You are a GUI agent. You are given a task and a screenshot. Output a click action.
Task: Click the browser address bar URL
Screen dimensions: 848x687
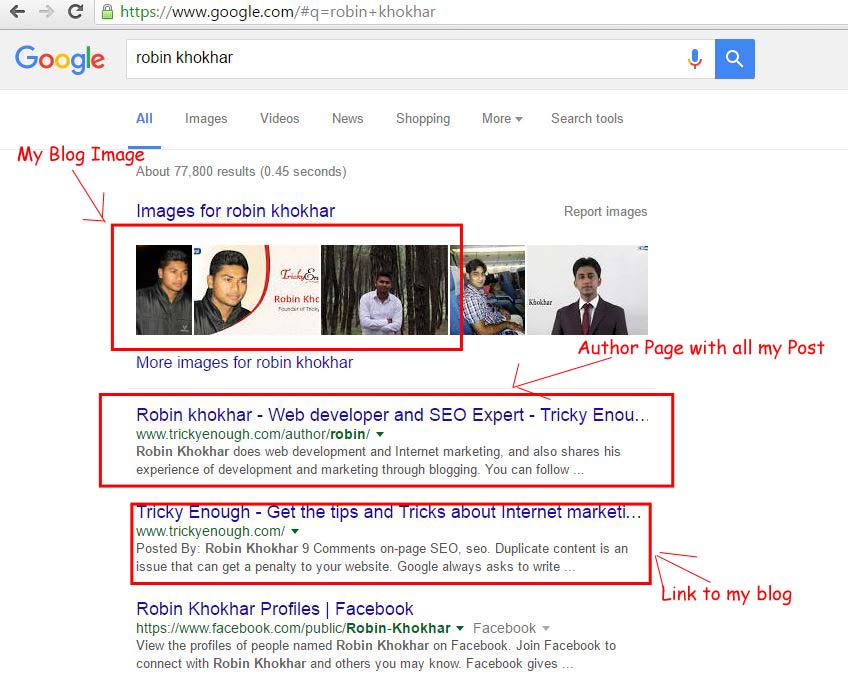pos(277,12)
